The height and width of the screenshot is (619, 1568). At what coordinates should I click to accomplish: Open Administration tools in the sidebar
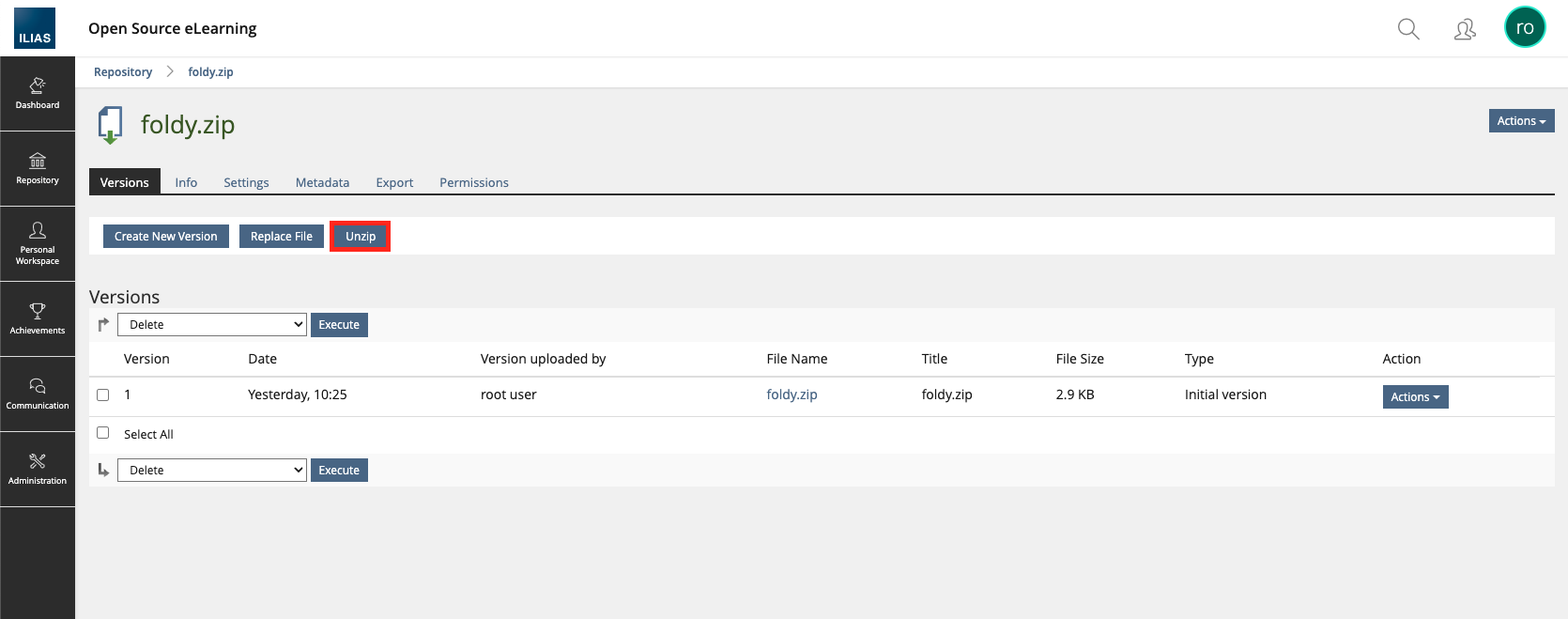click(x=38, y=469)
